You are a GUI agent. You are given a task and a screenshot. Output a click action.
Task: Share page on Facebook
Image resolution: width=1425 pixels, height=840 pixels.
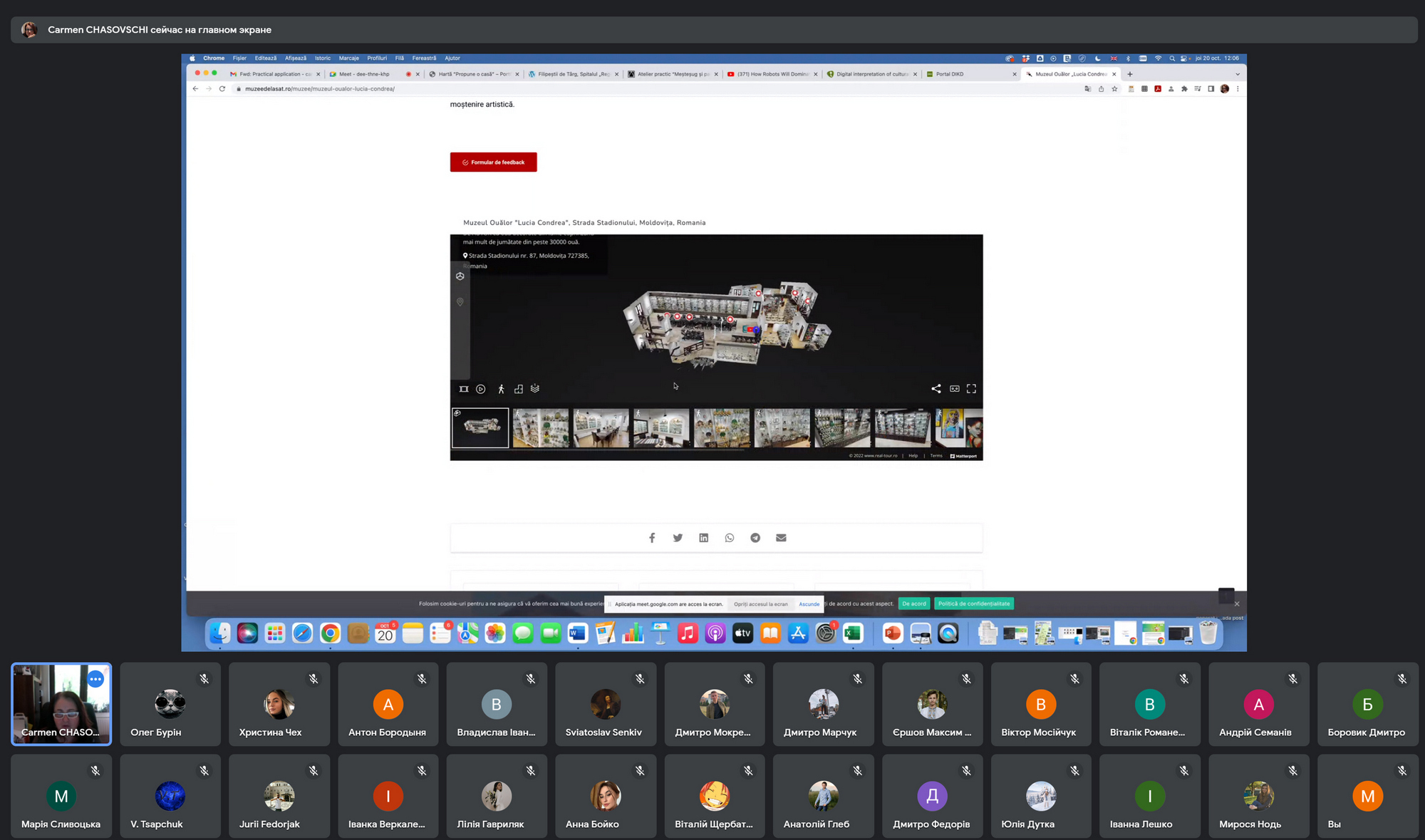click(652, 538)
